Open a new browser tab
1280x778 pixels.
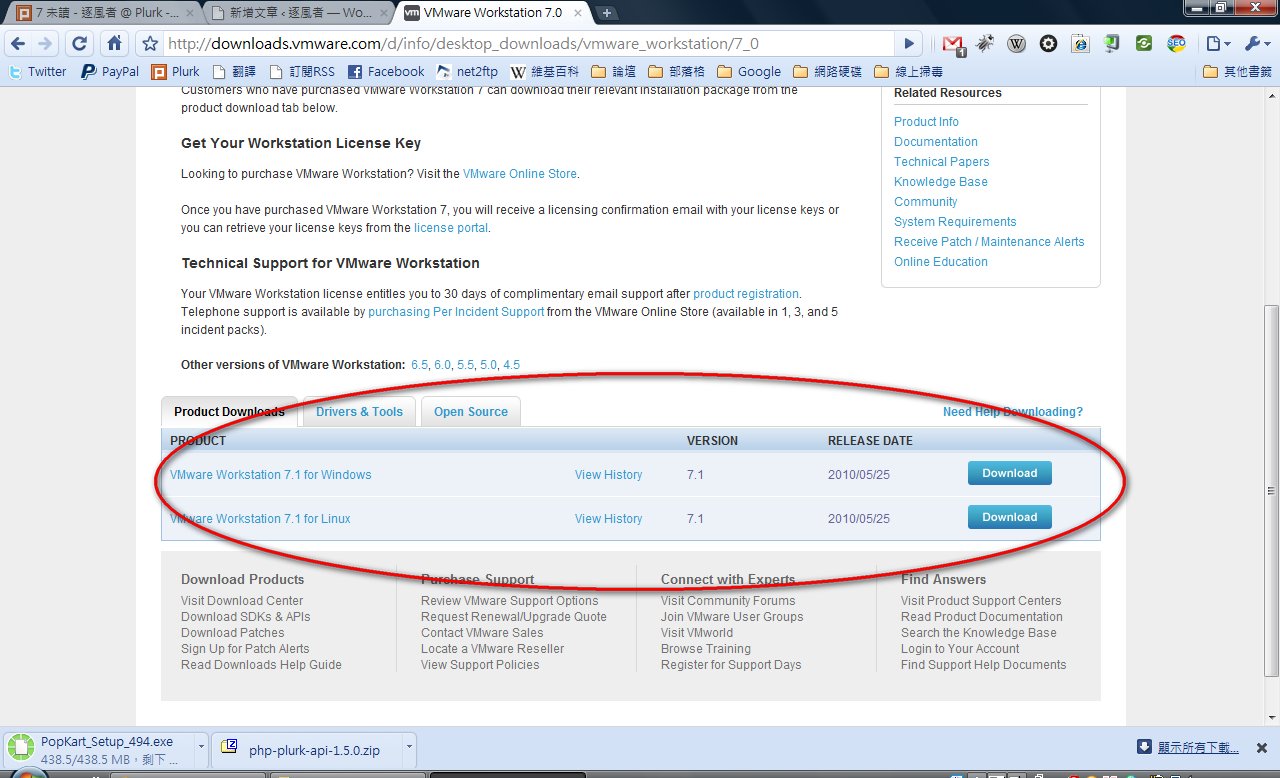(607, 13)
